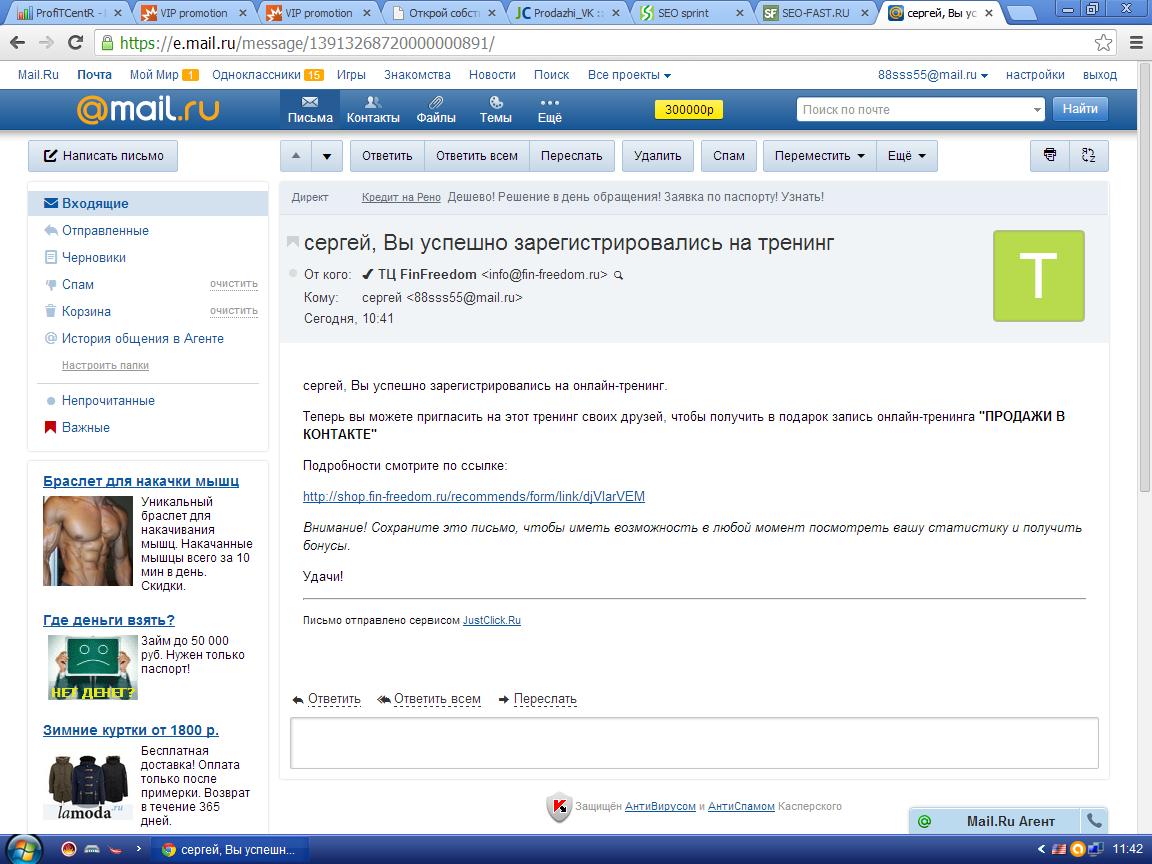Open the Входящие folder

pyautogui.click(x=148, y=204)
